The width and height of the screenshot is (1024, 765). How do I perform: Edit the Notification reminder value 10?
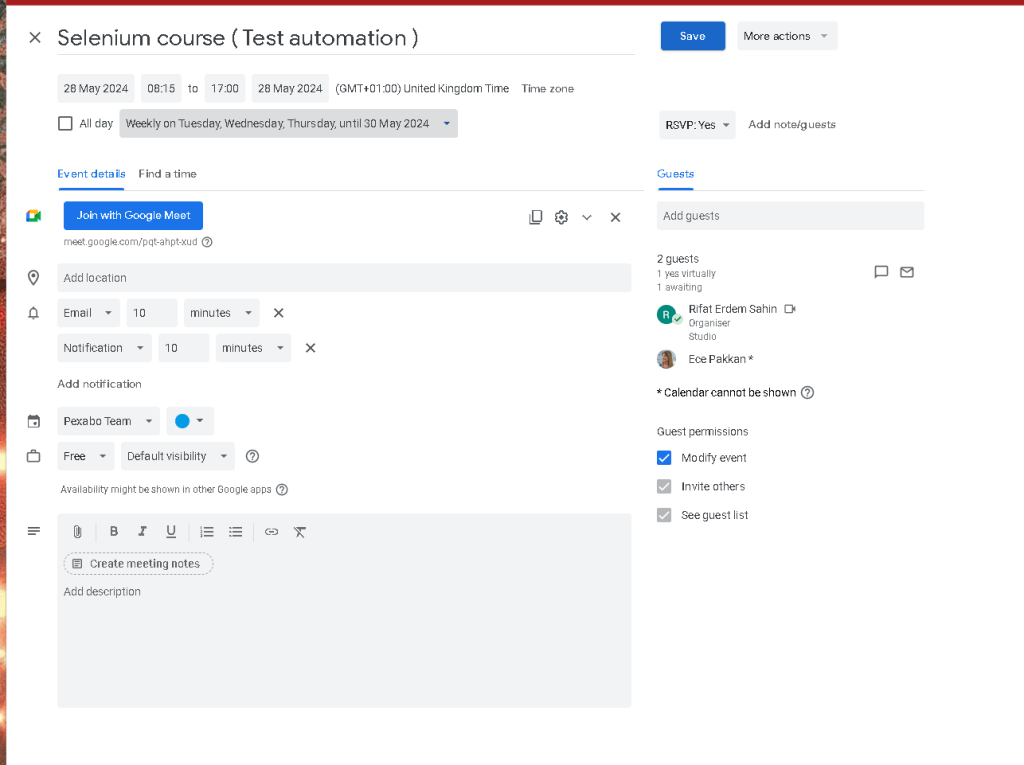pyautogui.click(x=184, y=348)
